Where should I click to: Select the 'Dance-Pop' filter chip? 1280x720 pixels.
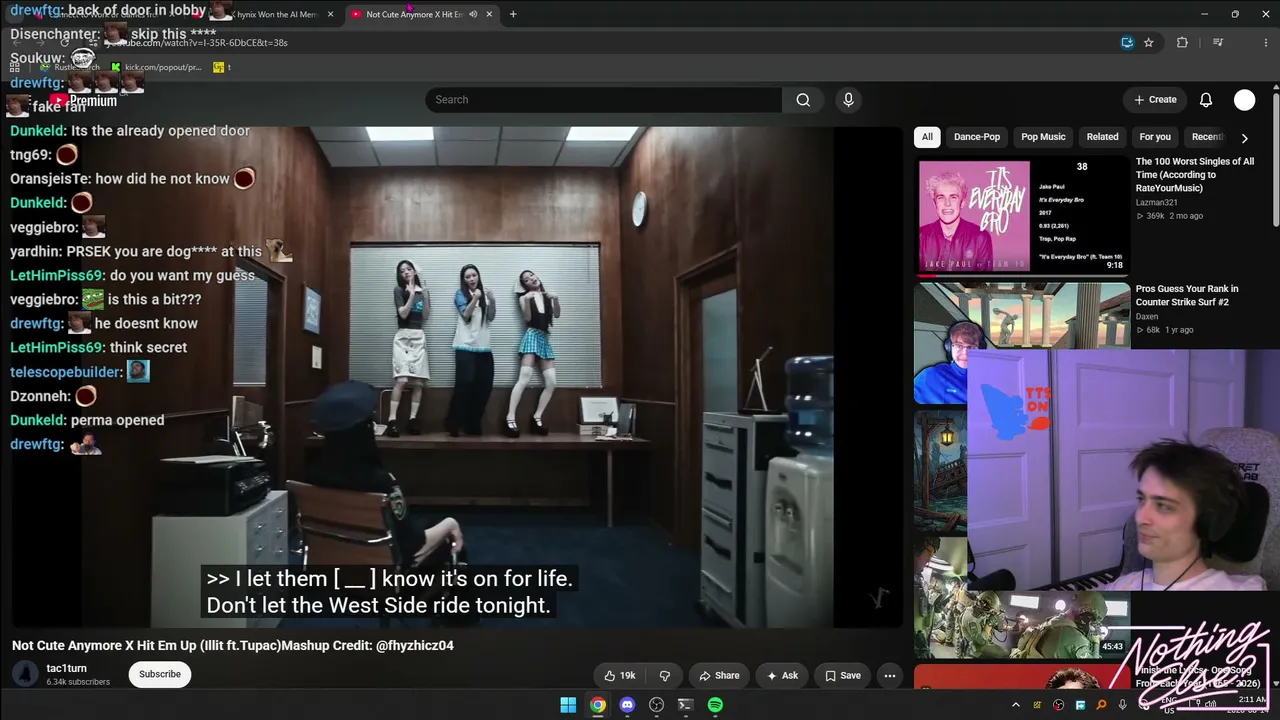pyautogui.click(x=977, y=137)
